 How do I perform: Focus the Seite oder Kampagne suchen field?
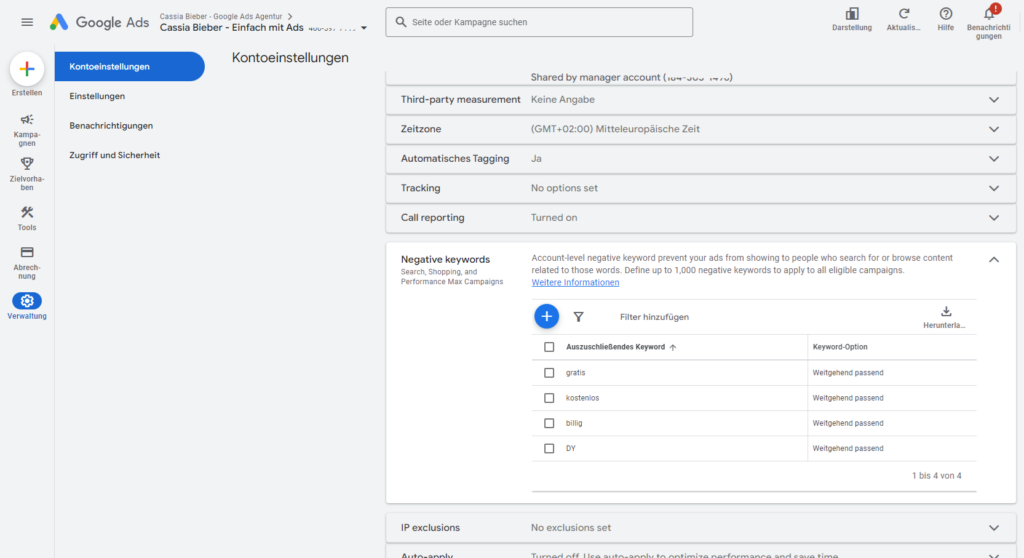pos(539,22)
